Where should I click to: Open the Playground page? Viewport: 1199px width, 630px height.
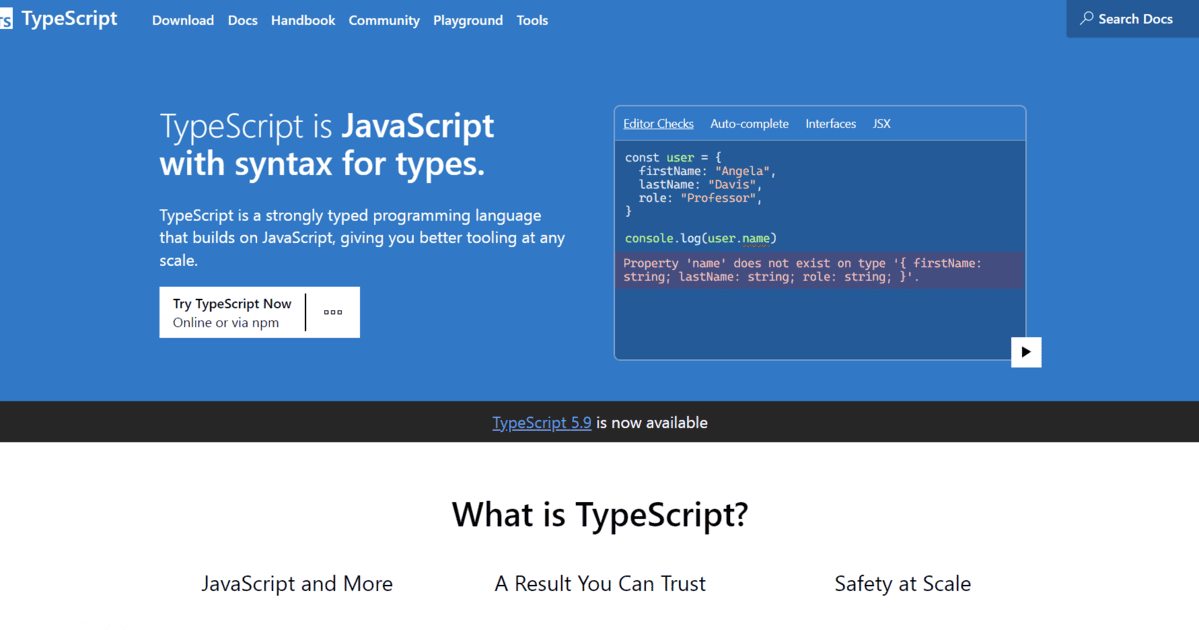click(468, 21)
